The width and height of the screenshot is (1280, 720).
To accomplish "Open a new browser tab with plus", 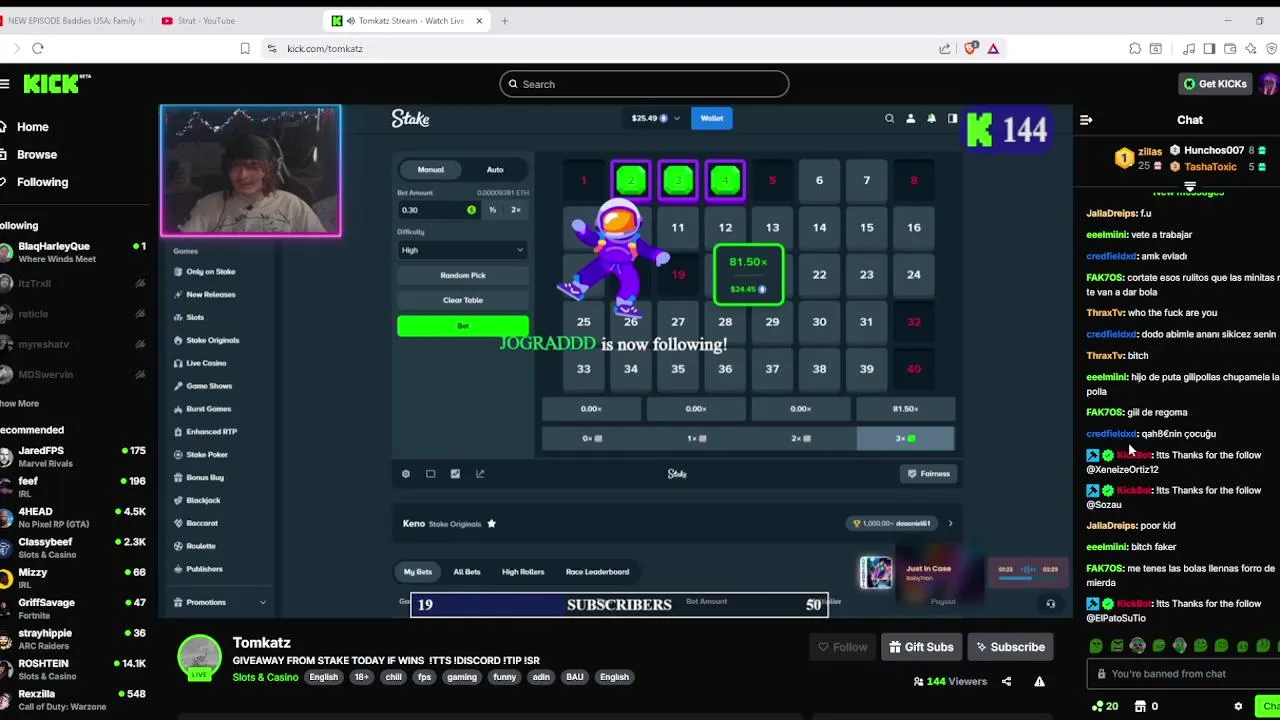I will pyautogui.click(x=504, y=20).
